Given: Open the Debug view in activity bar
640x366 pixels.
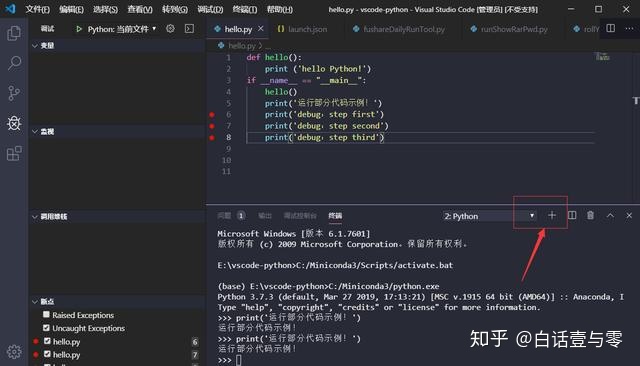Looking at the screenshot, I should pyautogui.click(x=14, y=123).
